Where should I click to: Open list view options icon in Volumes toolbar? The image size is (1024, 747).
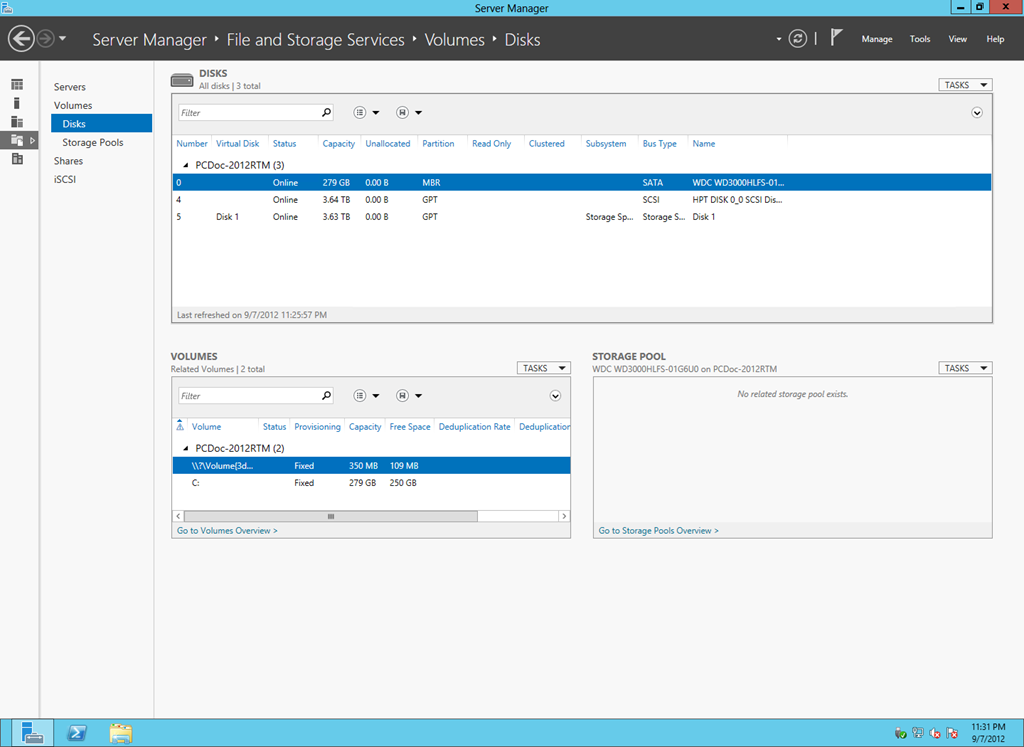pyautogui.click(x=360, y=396)
